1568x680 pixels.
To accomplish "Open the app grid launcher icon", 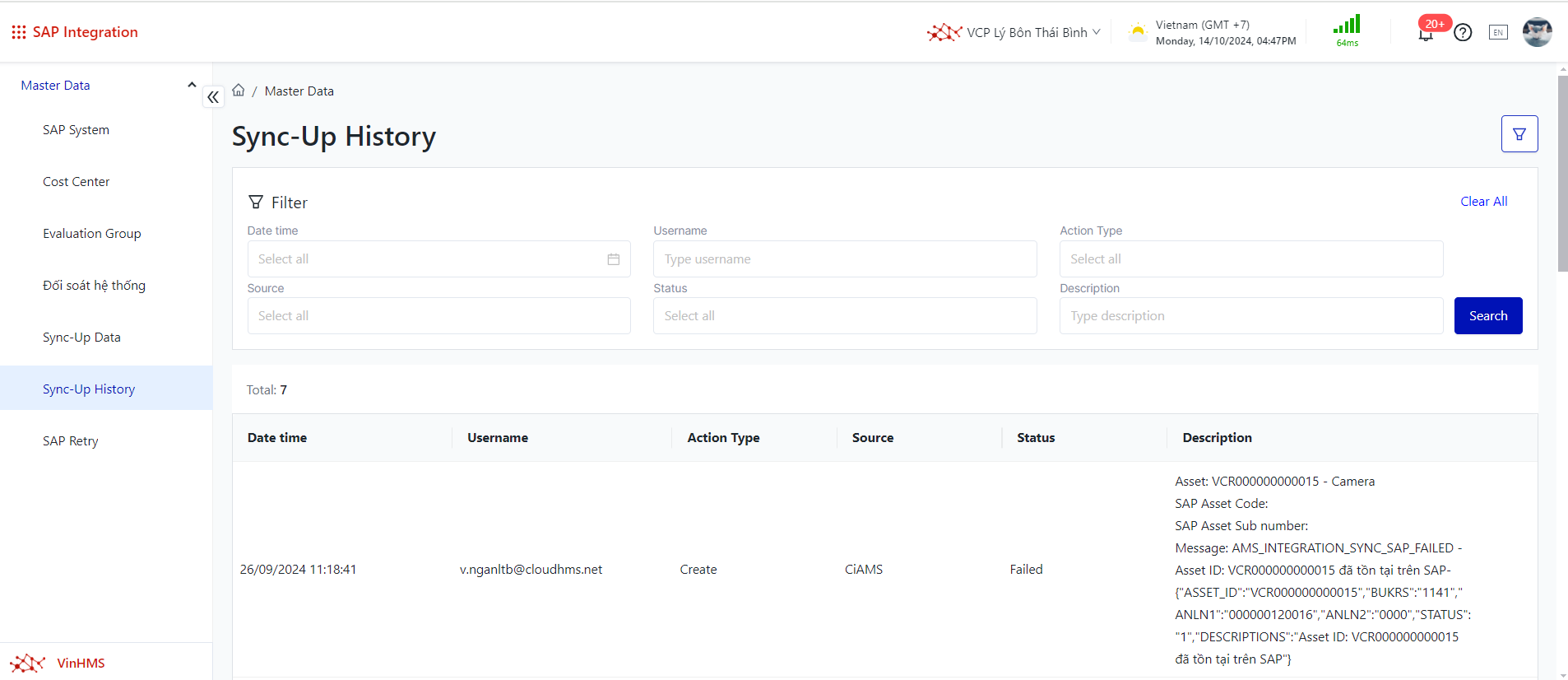I will (x=18, y=32).
